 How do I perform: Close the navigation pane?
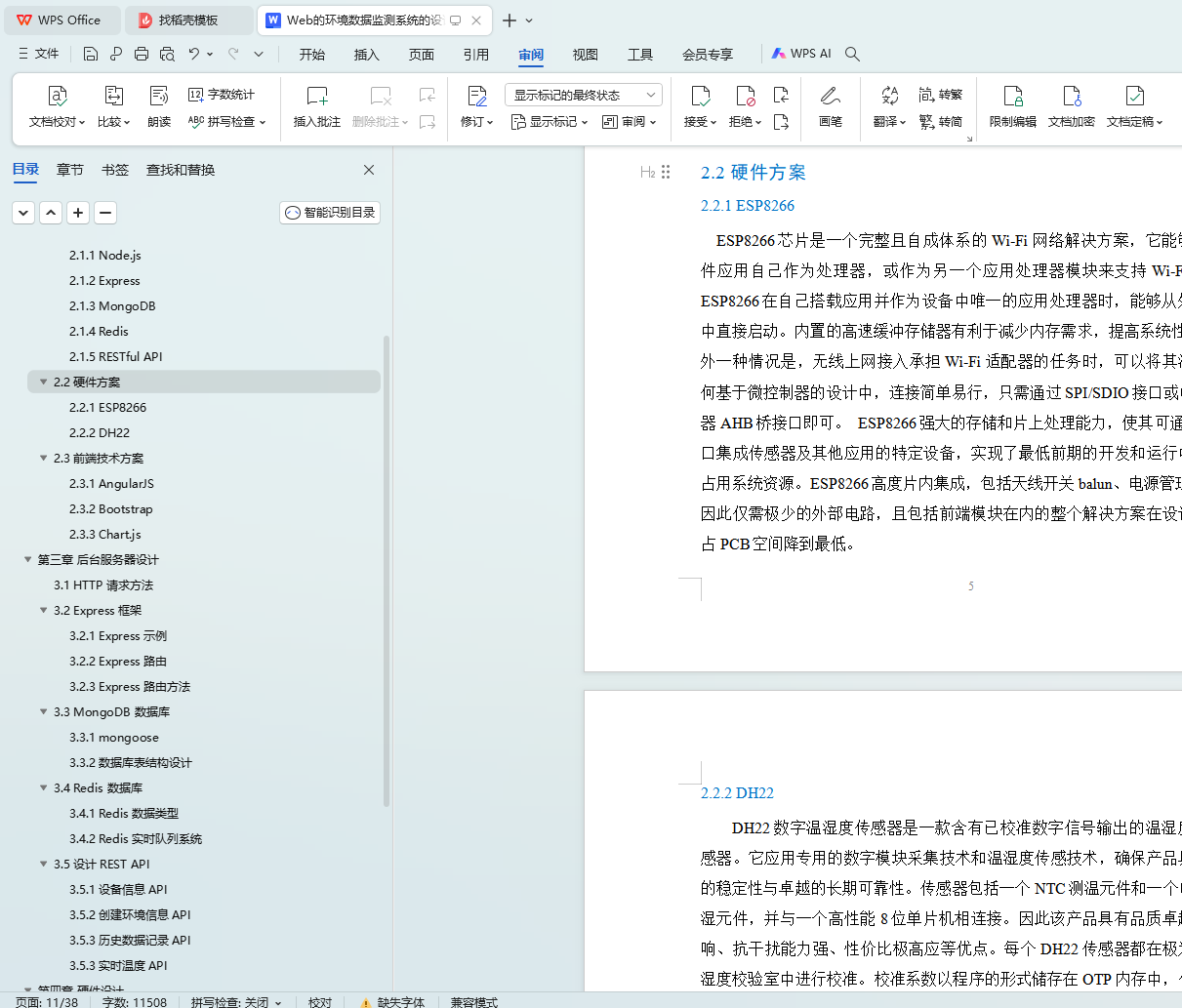369,170
